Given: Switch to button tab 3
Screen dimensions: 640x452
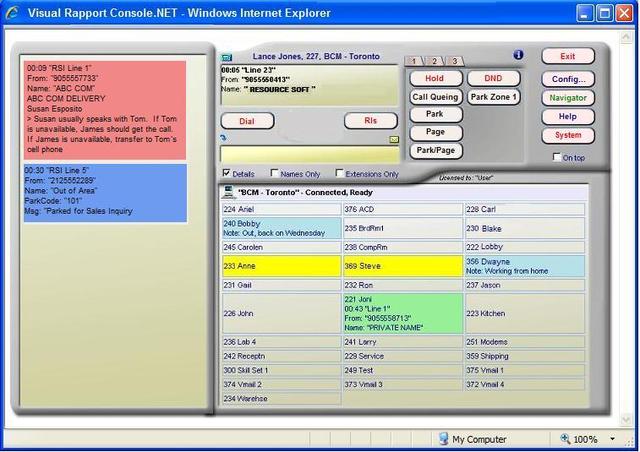Looking at the screenshot, I should (x=455, y=61).
